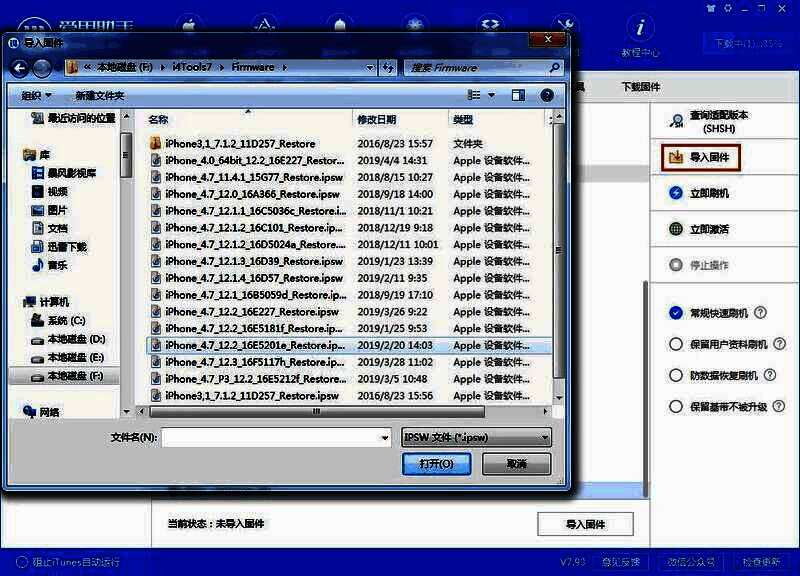The height and width of the screenshot is (576, 800).
Task: Click the back navigation arrow in the dialog
Action: coord(22,67)
